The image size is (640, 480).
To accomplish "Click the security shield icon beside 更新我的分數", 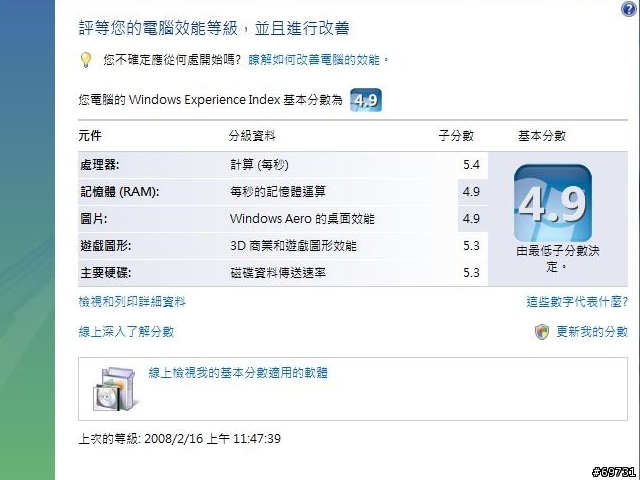I will point(542,332).
